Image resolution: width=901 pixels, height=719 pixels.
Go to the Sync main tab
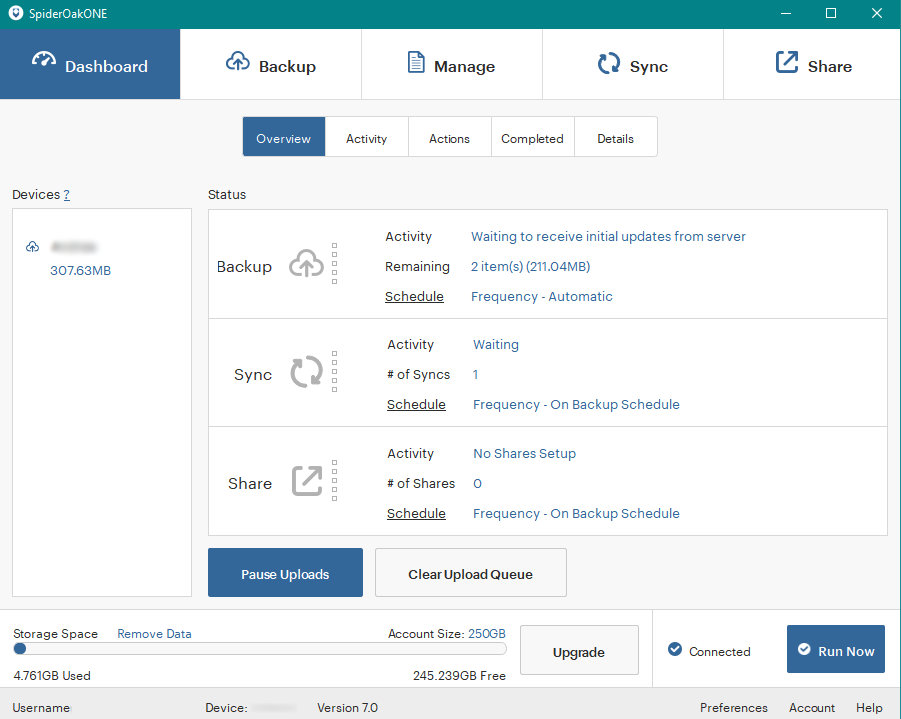[x=633, y=64]
